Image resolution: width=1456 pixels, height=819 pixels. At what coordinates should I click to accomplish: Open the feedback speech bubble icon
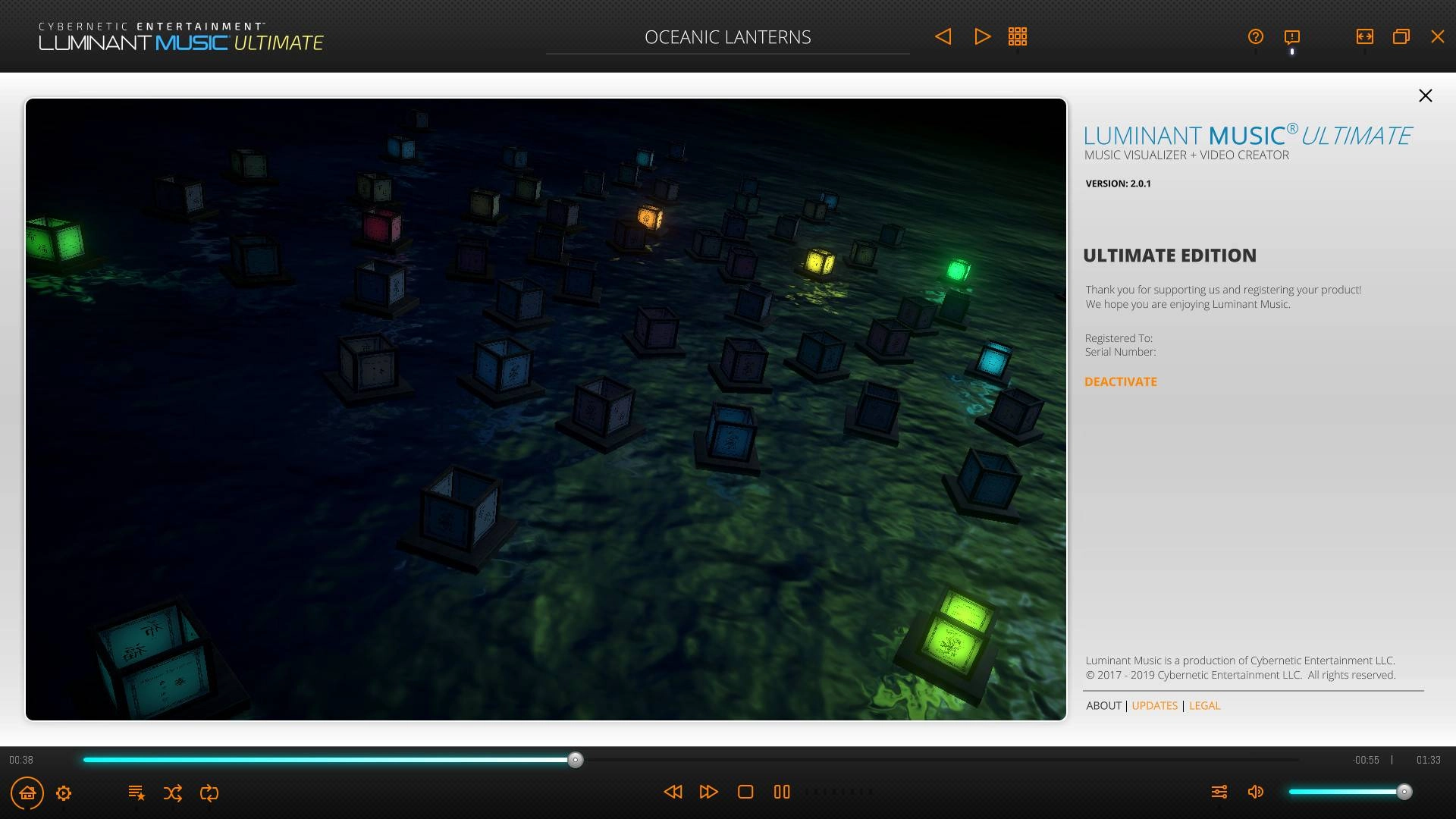[1292, 36]
